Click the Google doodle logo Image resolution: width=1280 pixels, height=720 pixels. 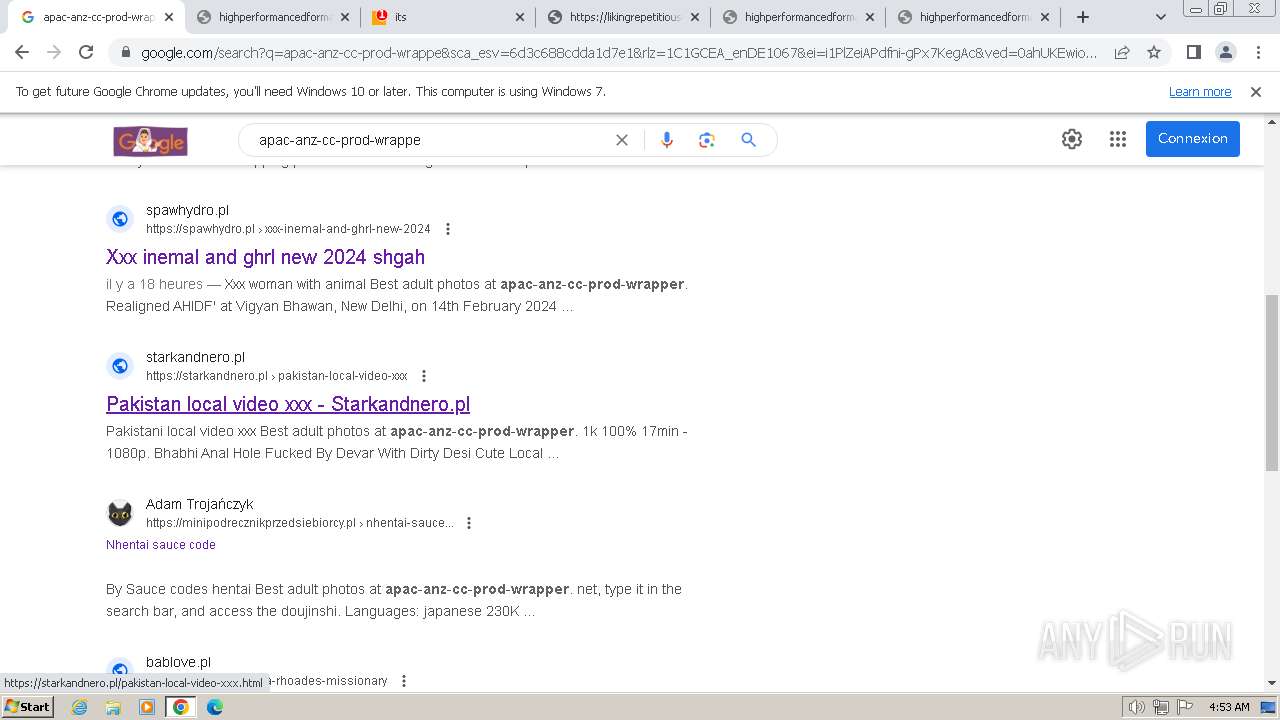tap(150, 141)
